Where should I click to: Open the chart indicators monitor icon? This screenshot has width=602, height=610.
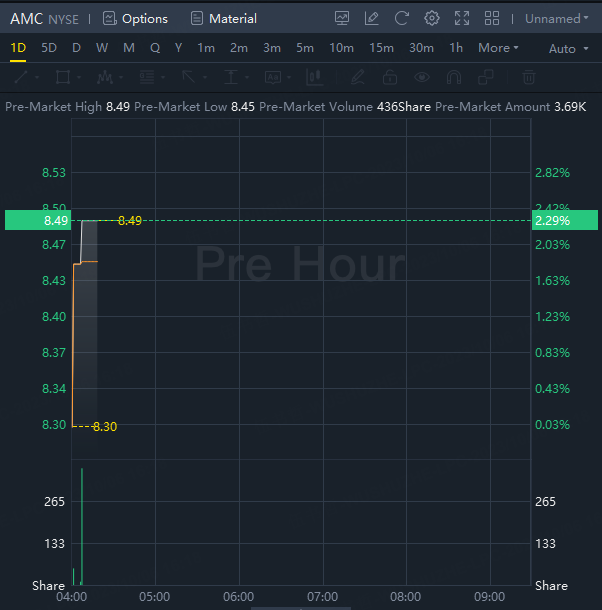(342, 18)
